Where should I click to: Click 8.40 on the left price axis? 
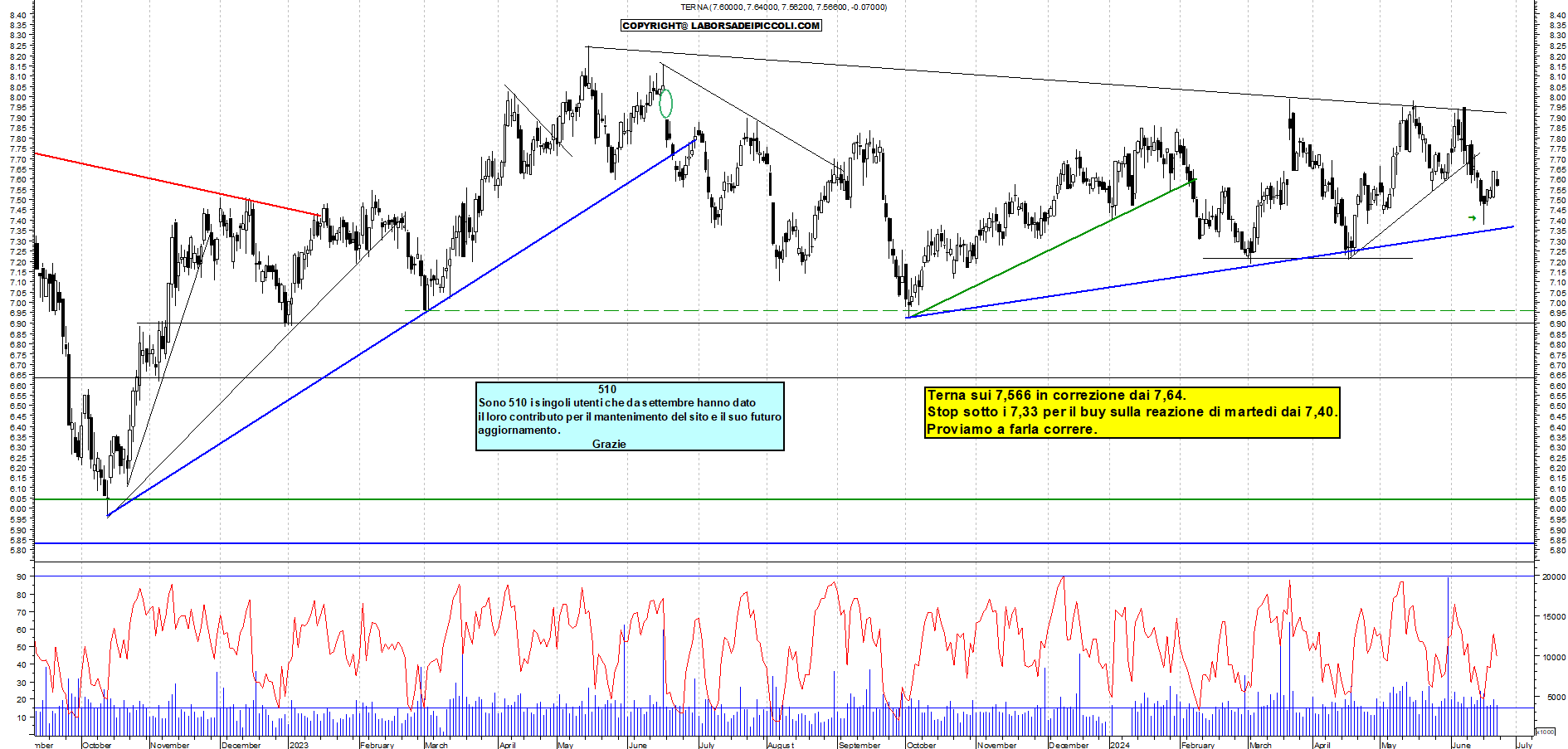click(x=18, y=15)
